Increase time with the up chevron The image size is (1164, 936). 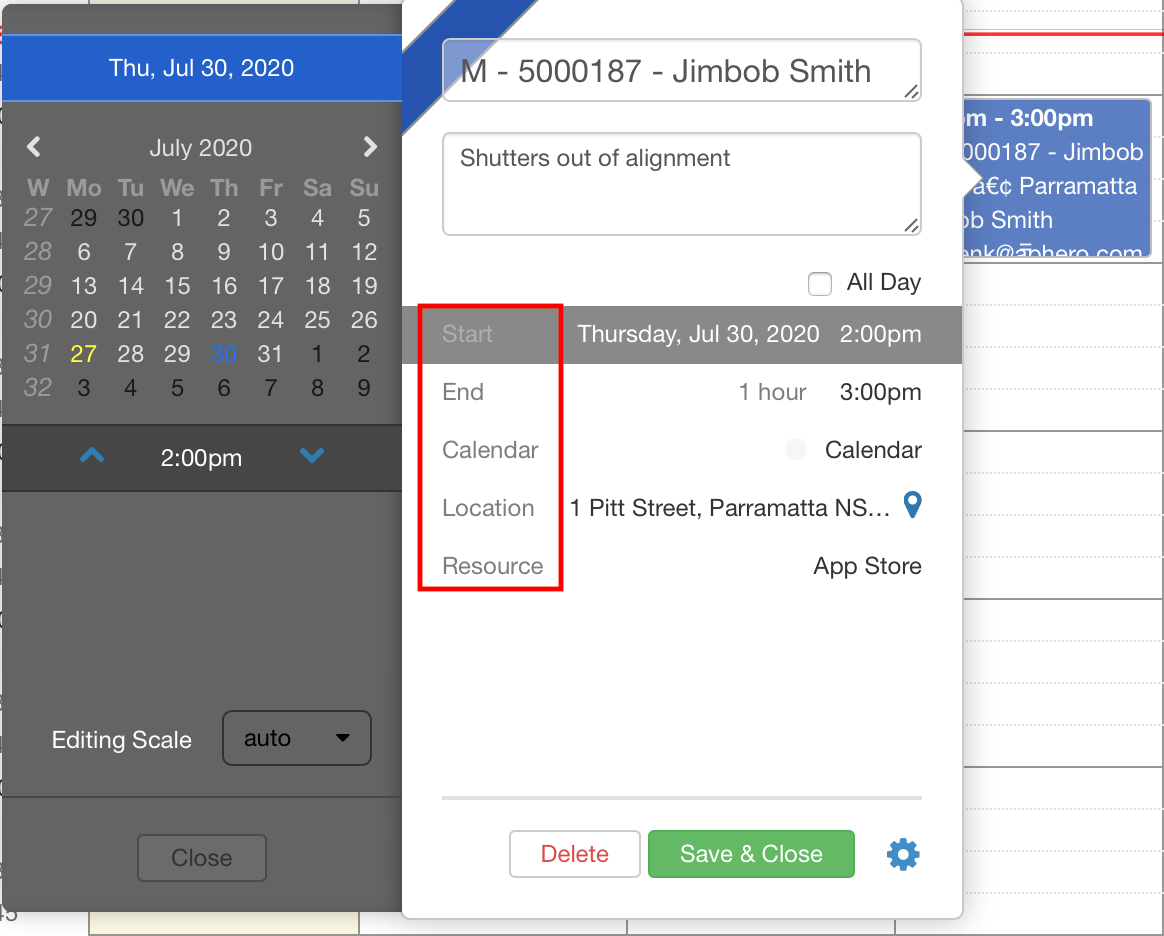pos(92,456)
